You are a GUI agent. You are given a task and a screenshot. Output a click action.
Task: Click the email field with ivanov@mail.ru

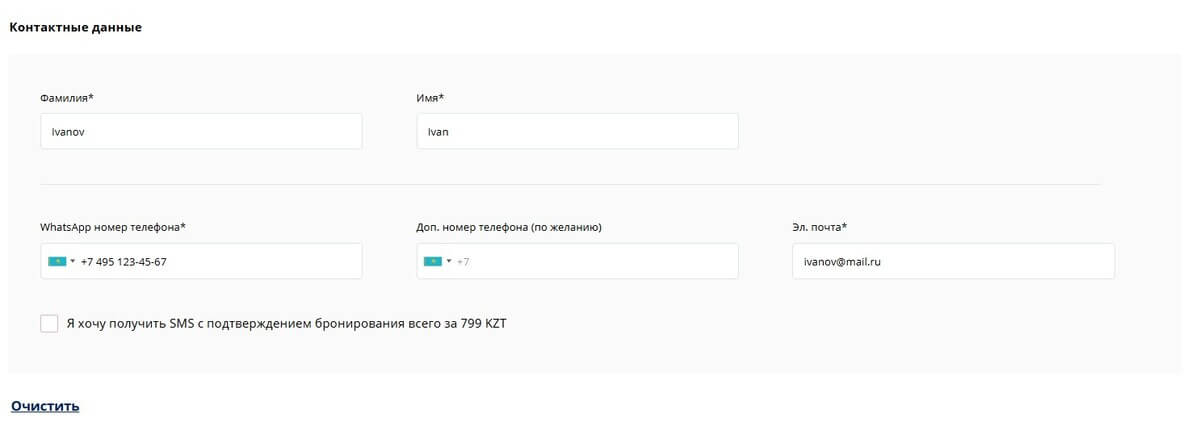click(x=953, y=261)
